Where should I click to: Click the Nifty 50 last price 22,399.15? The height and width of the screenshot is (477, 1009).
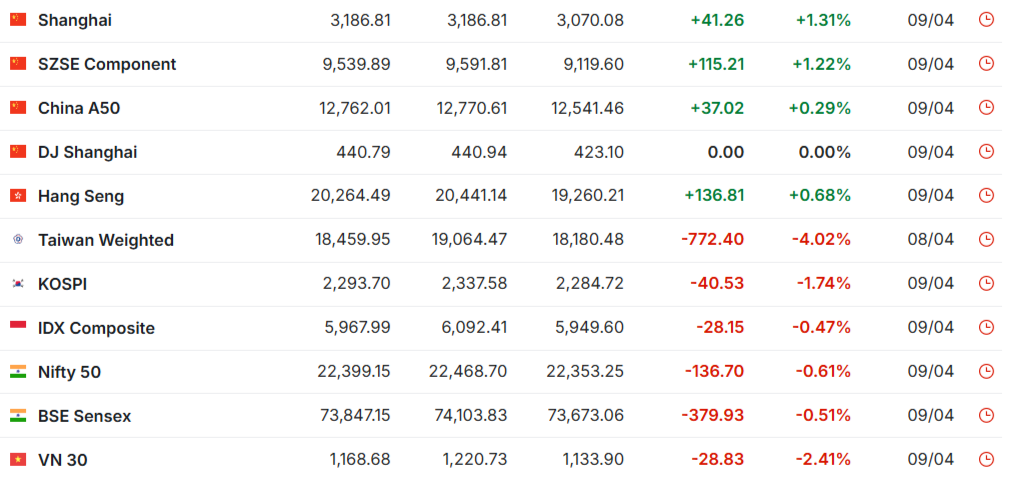354,372
